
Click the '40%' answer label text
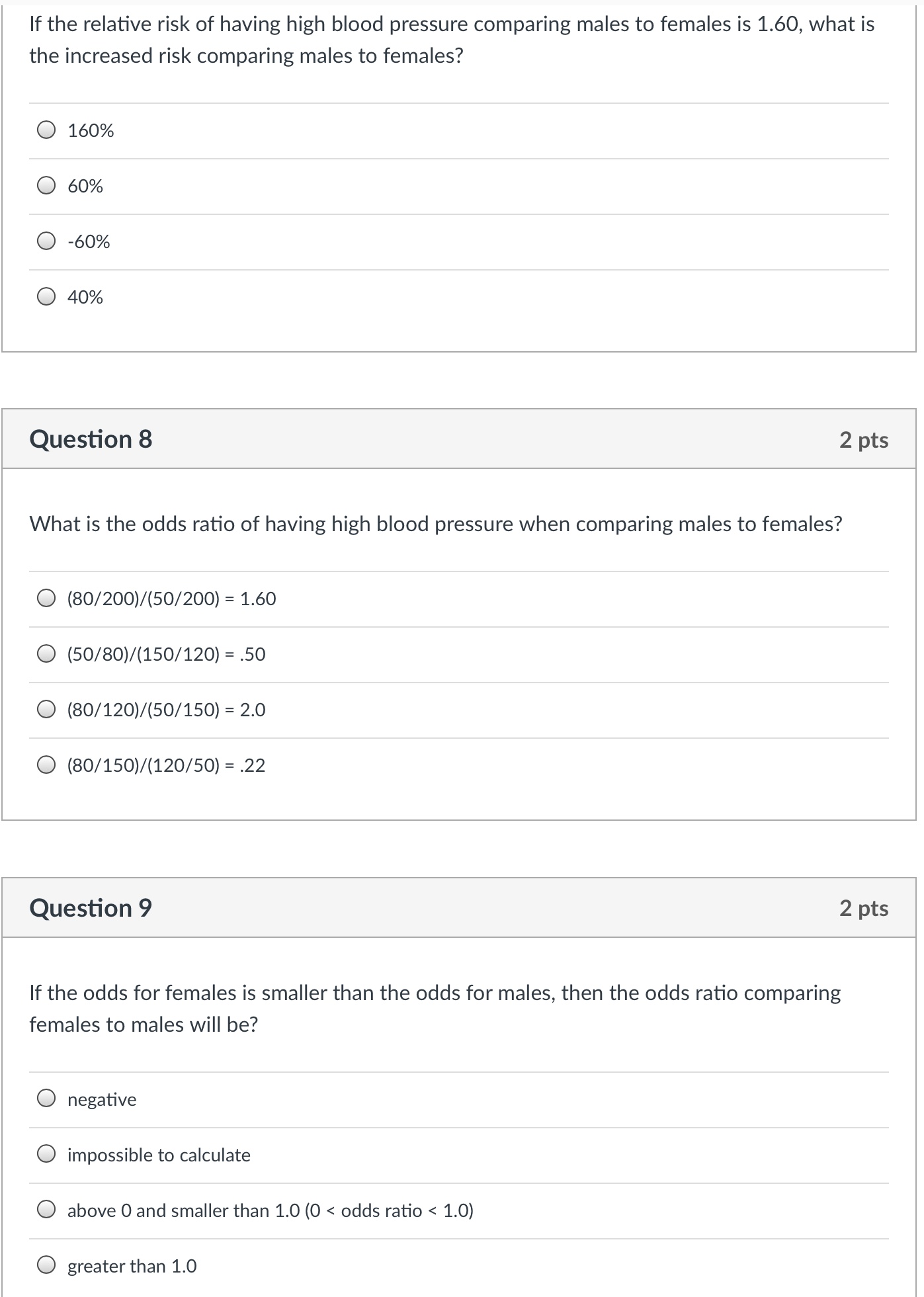click(85, 298)
